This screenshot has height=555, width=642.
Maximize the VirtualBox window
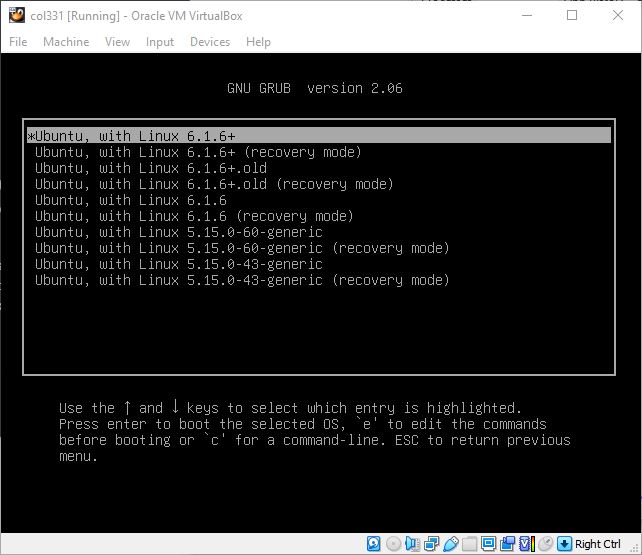(x=572, y=16)
